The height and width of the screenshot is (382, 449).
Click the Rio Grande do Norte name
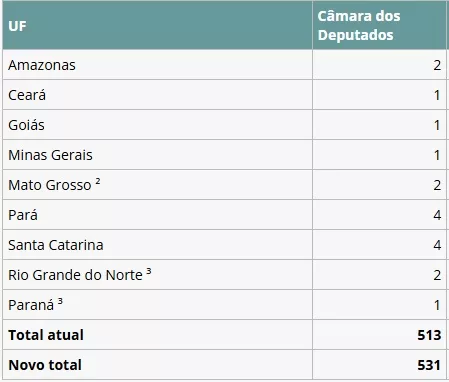click(x=75, y=275)
